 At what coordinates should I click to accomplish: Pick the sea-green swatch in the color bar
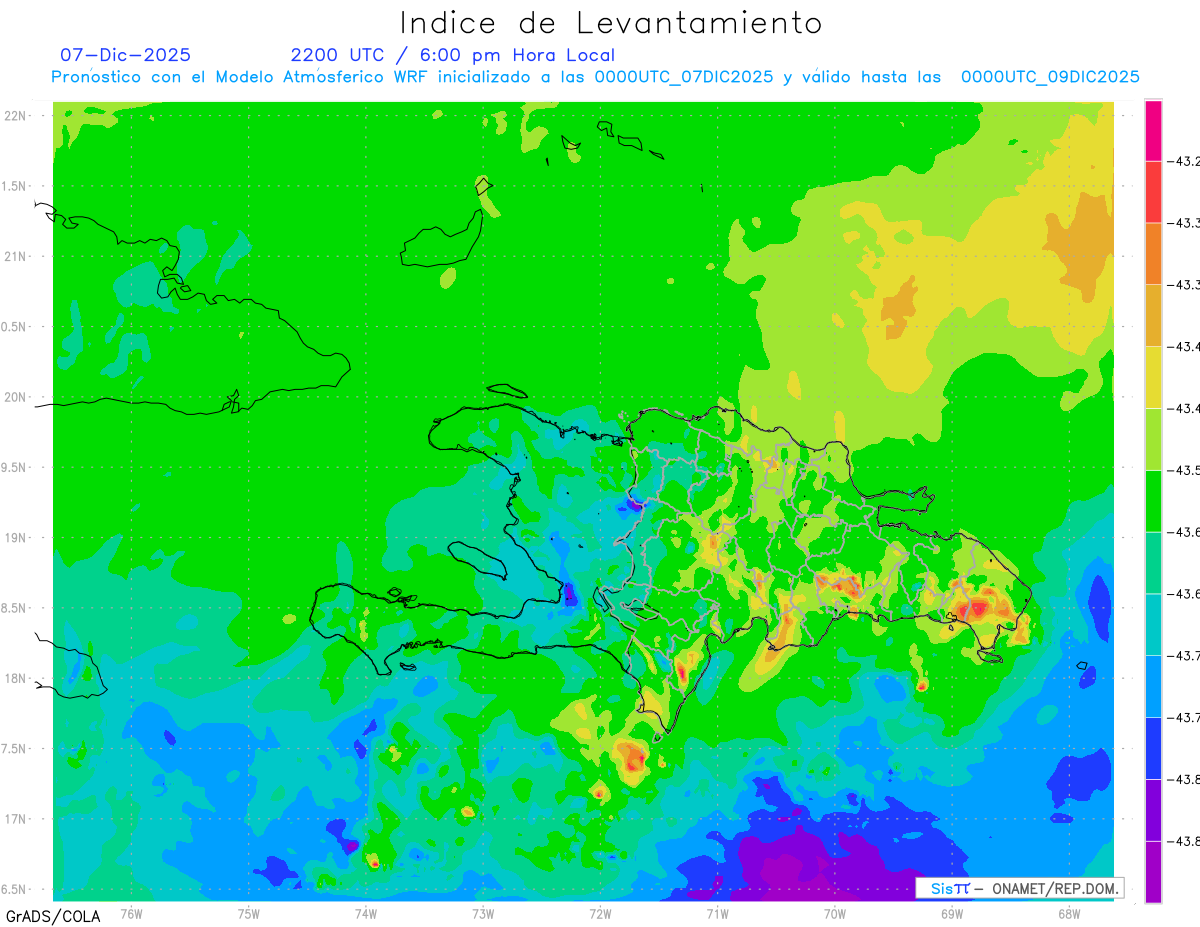tap(1153, 563)
